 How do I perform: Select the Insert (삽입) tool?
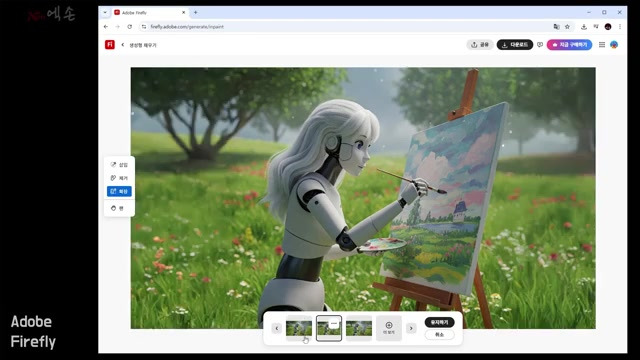(119, 165)
